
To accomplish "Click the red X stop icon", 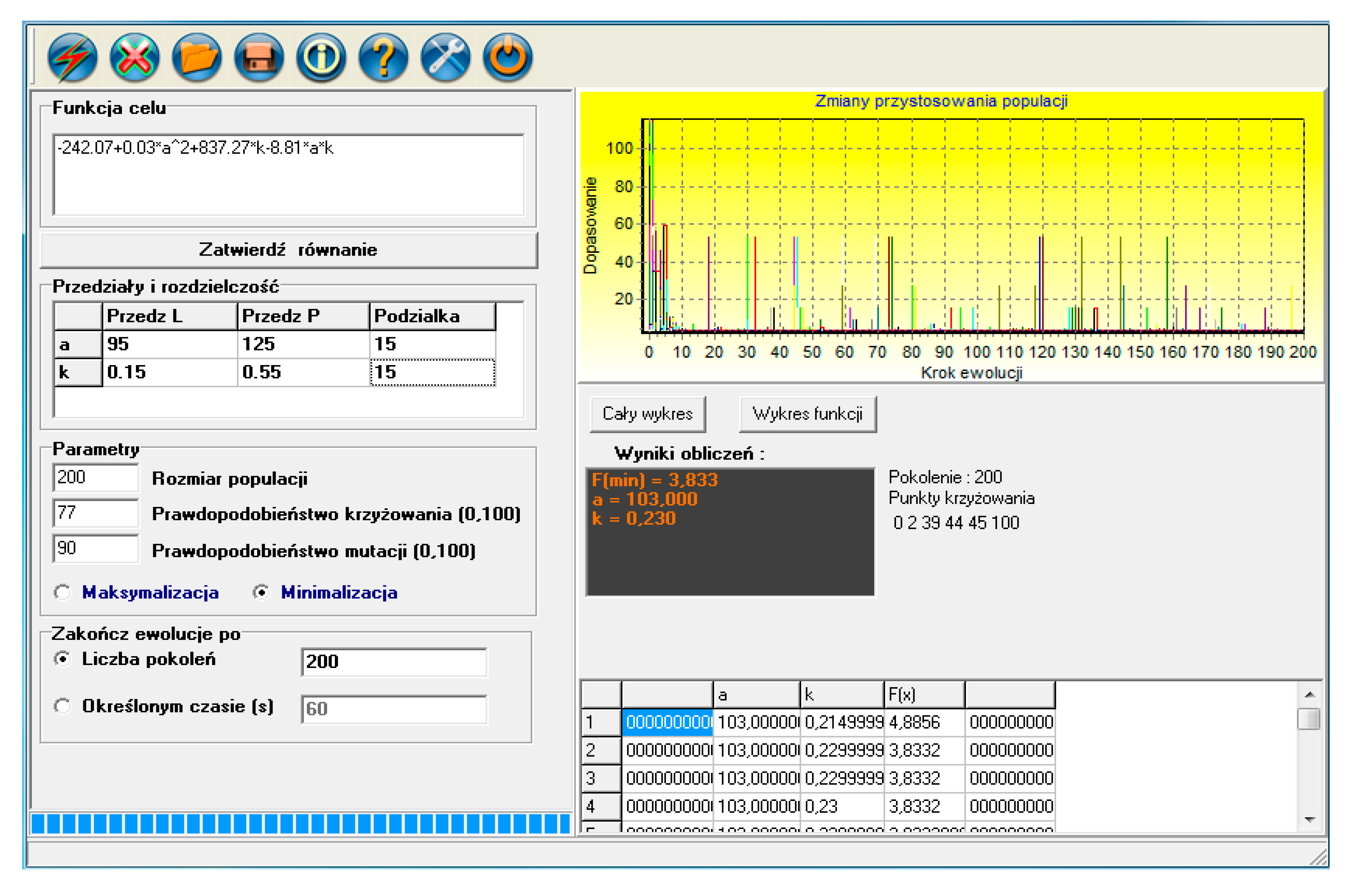I will coord(134,57).
